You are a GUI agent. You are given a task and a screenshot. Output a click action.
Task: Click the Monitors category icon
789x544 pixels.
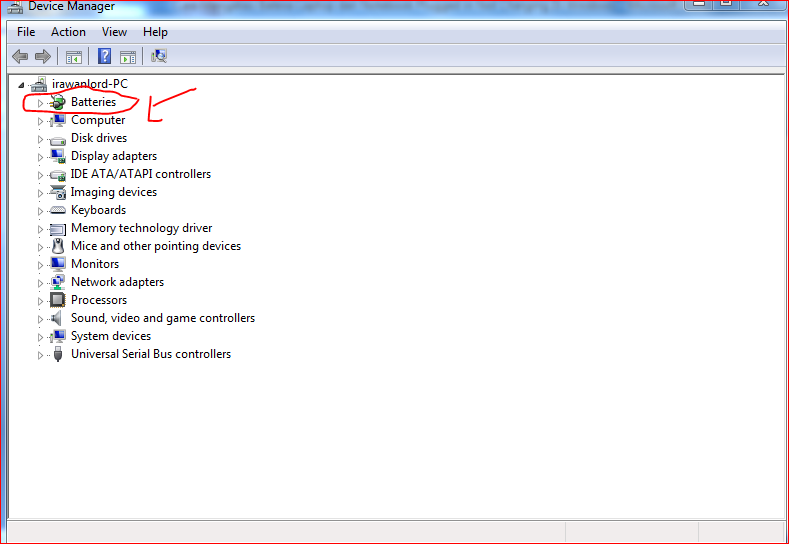(x=58, y=264)
